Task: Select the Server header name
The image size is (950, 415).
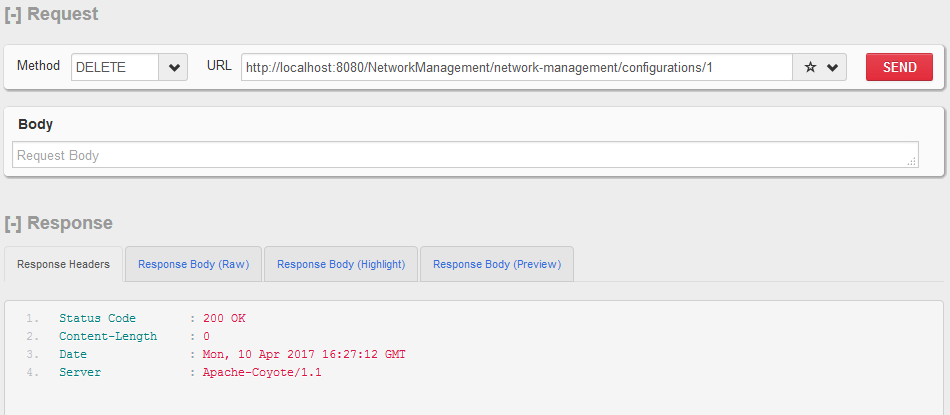Action: (x=80, y=373)
